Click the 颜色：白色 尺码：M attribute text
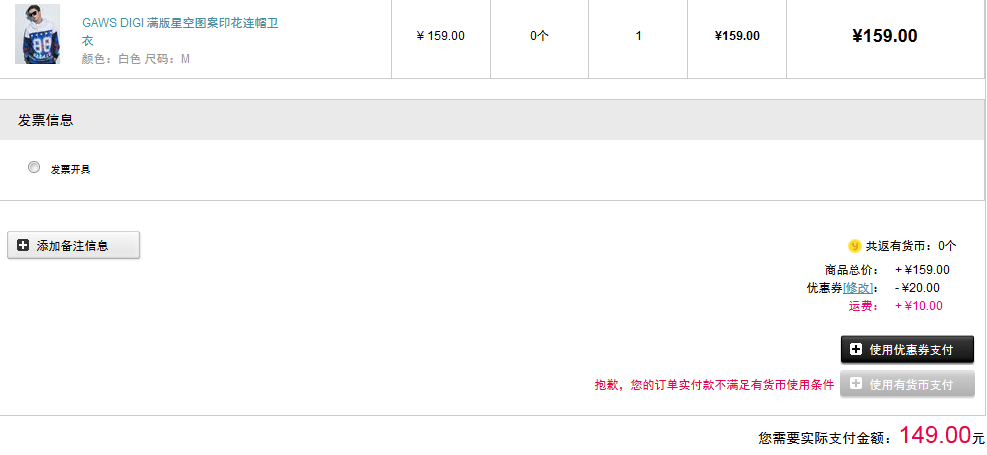Viewport: 987px width, 455px height. tap(136, 59)
